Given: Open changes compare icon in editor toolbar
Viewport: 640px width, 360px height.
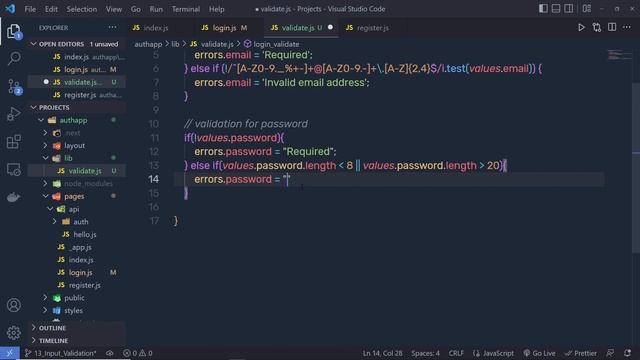Looking at the screenshot, I should tap(597, 28).
